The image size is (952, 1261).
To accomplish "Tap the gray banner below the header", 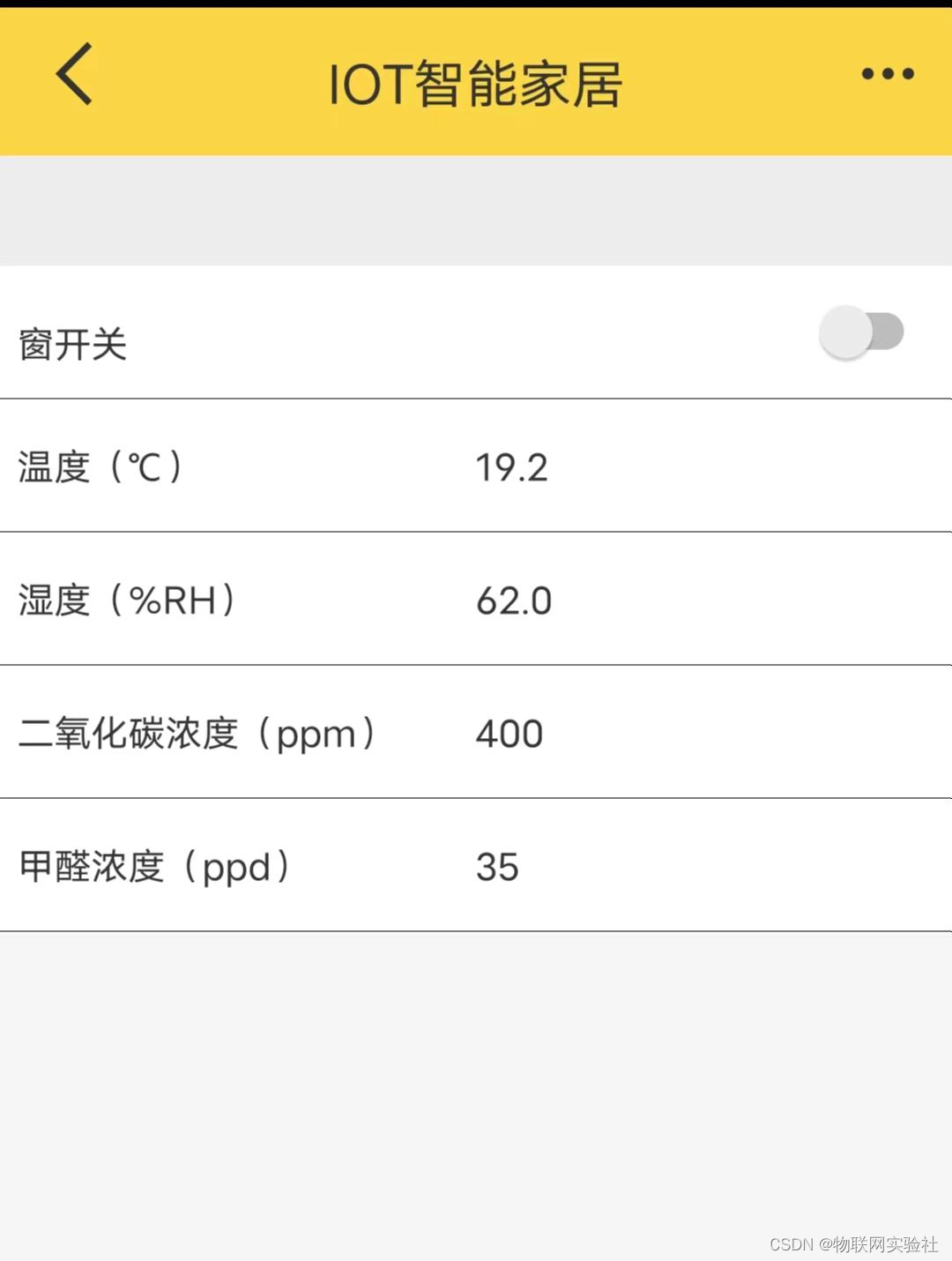I will click(x=476, y=210).
